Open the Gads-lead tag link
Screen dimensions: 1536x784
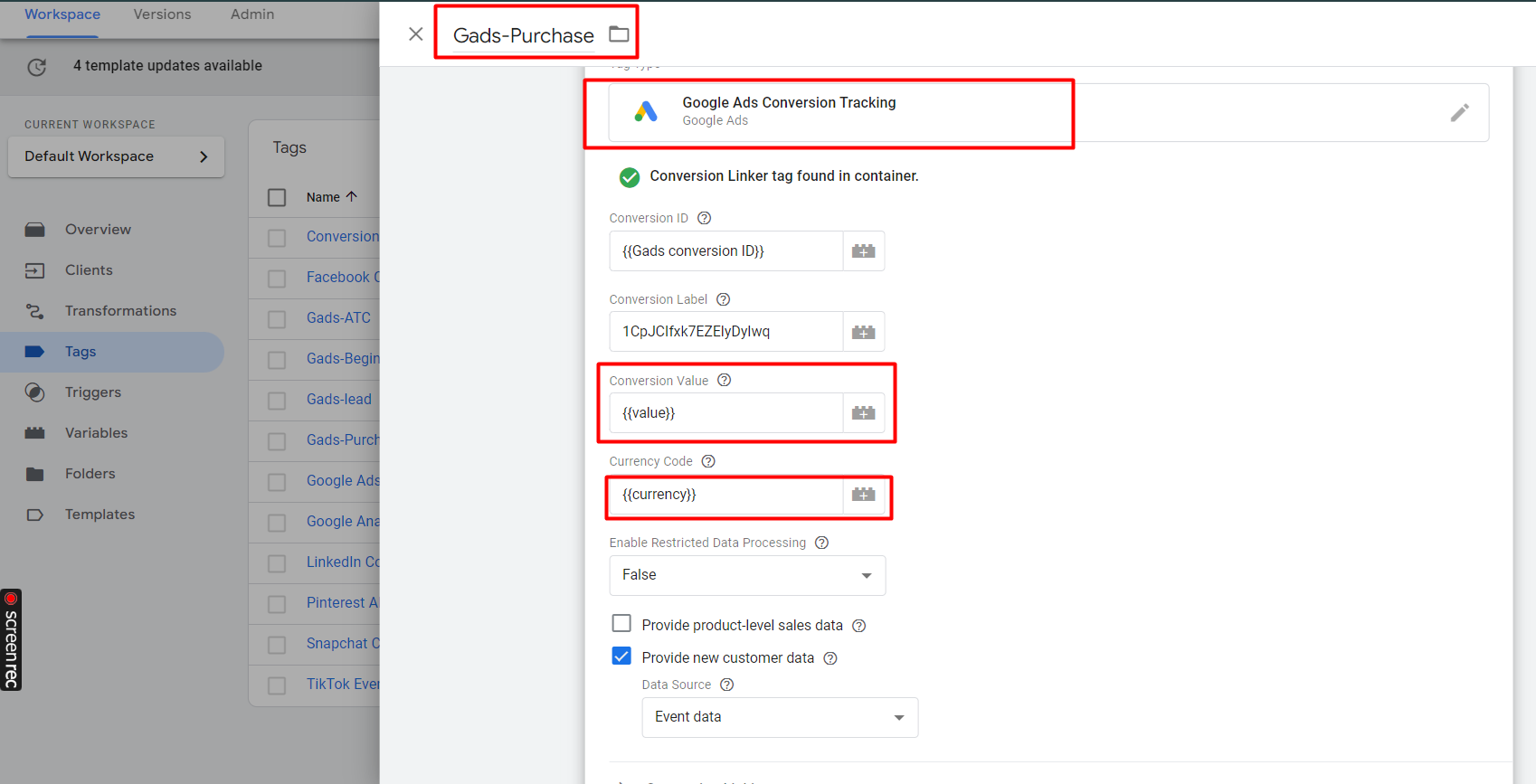tap(339, 400)
